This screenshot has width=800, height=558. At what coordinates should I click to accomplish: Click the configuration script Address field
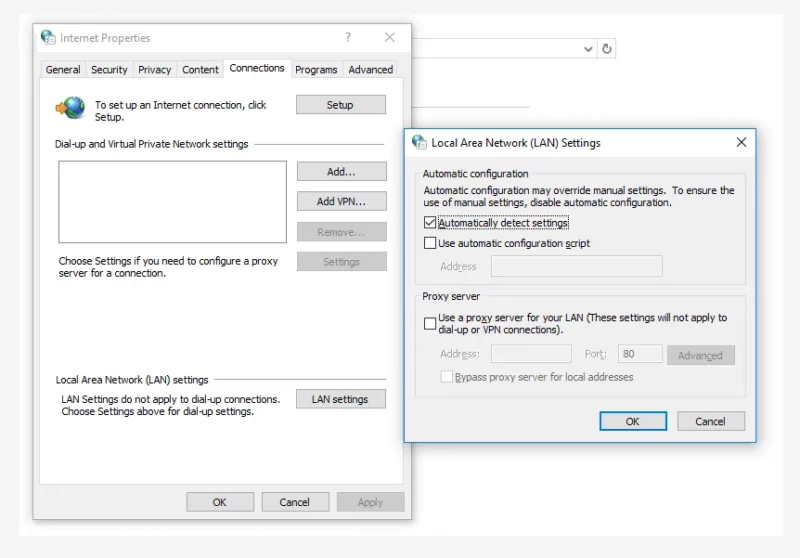(577, 266)
